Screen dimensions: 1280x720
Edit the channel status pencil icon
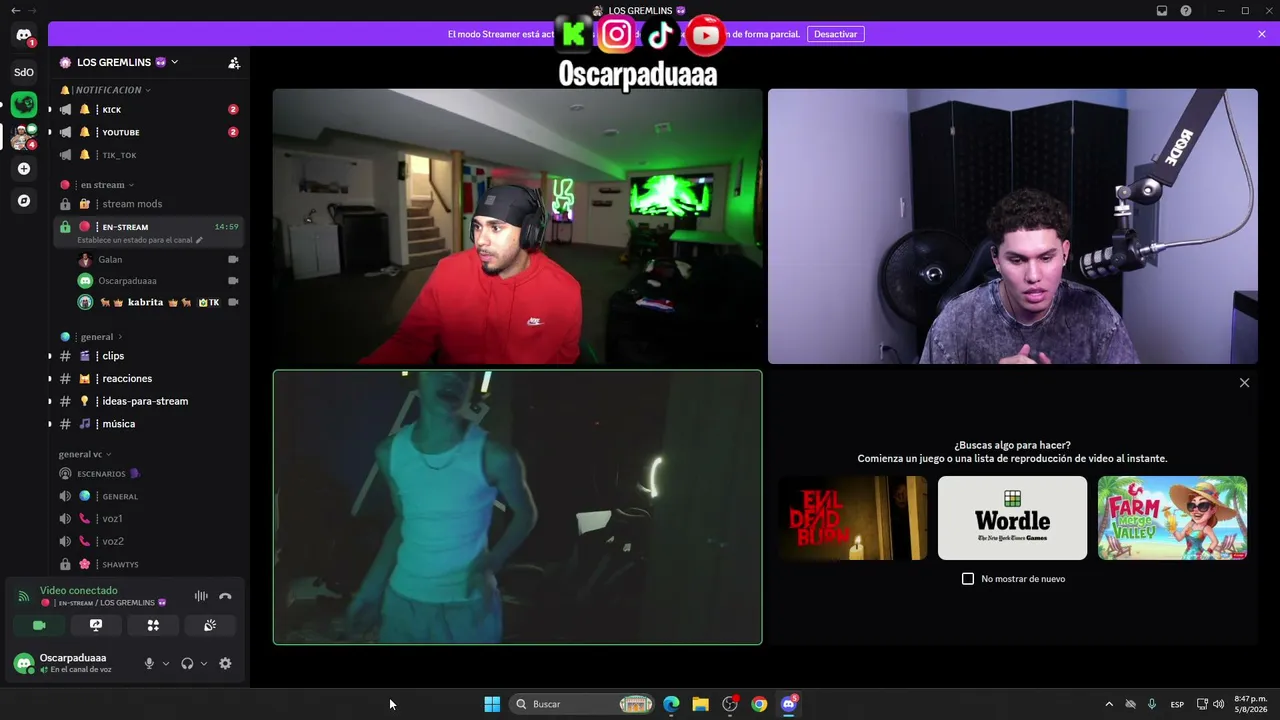pos(199,240)
